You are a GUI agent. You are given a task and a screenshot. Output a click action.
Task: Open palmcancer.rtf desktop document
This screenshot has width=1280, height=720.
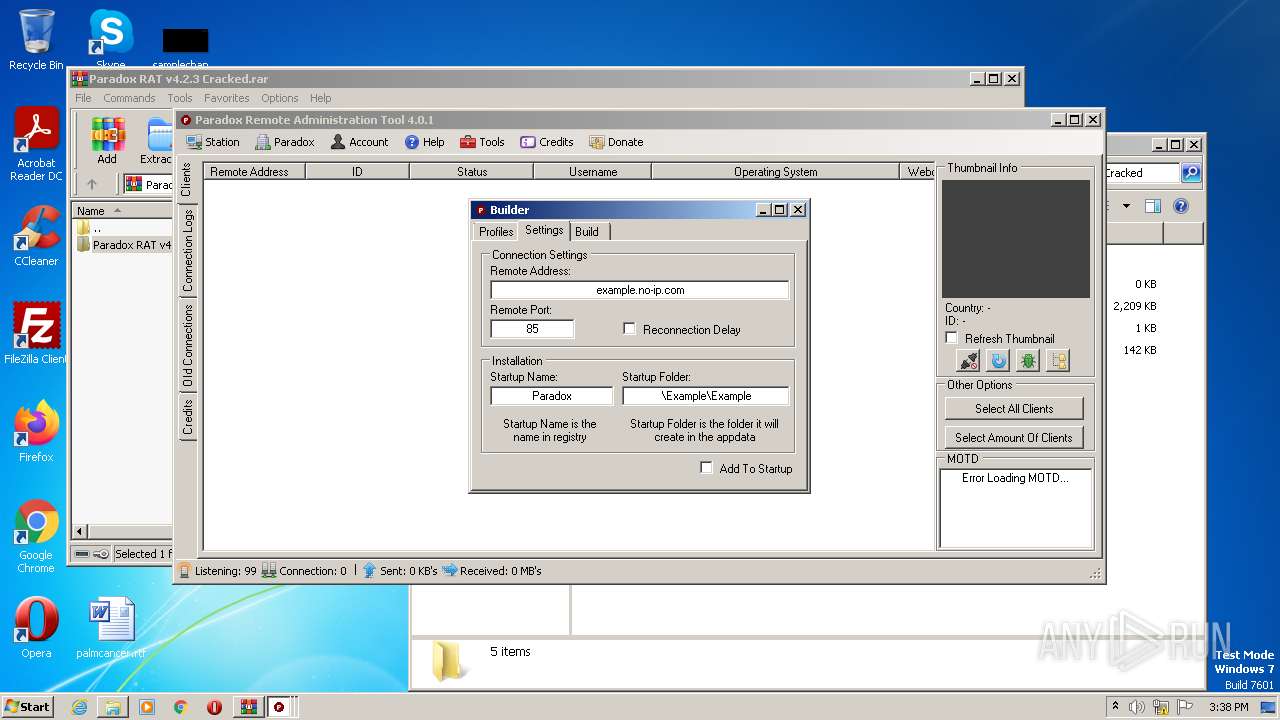[111, 628]
